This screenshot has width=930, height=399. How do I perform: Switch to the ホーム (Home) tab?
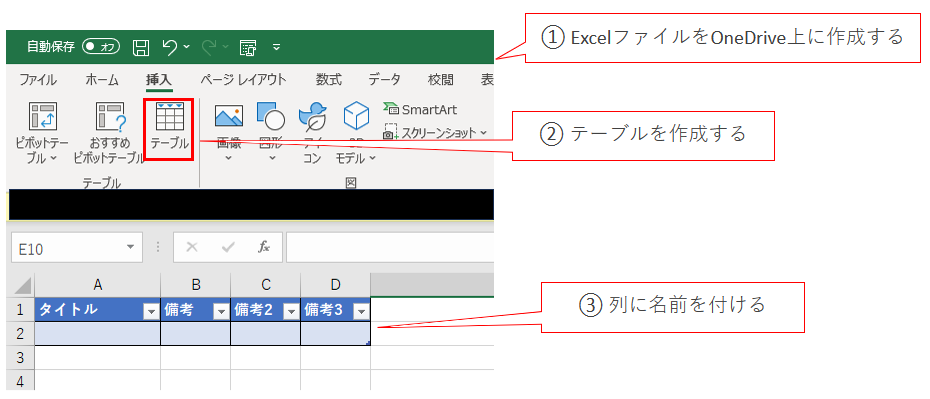[101, 80]
